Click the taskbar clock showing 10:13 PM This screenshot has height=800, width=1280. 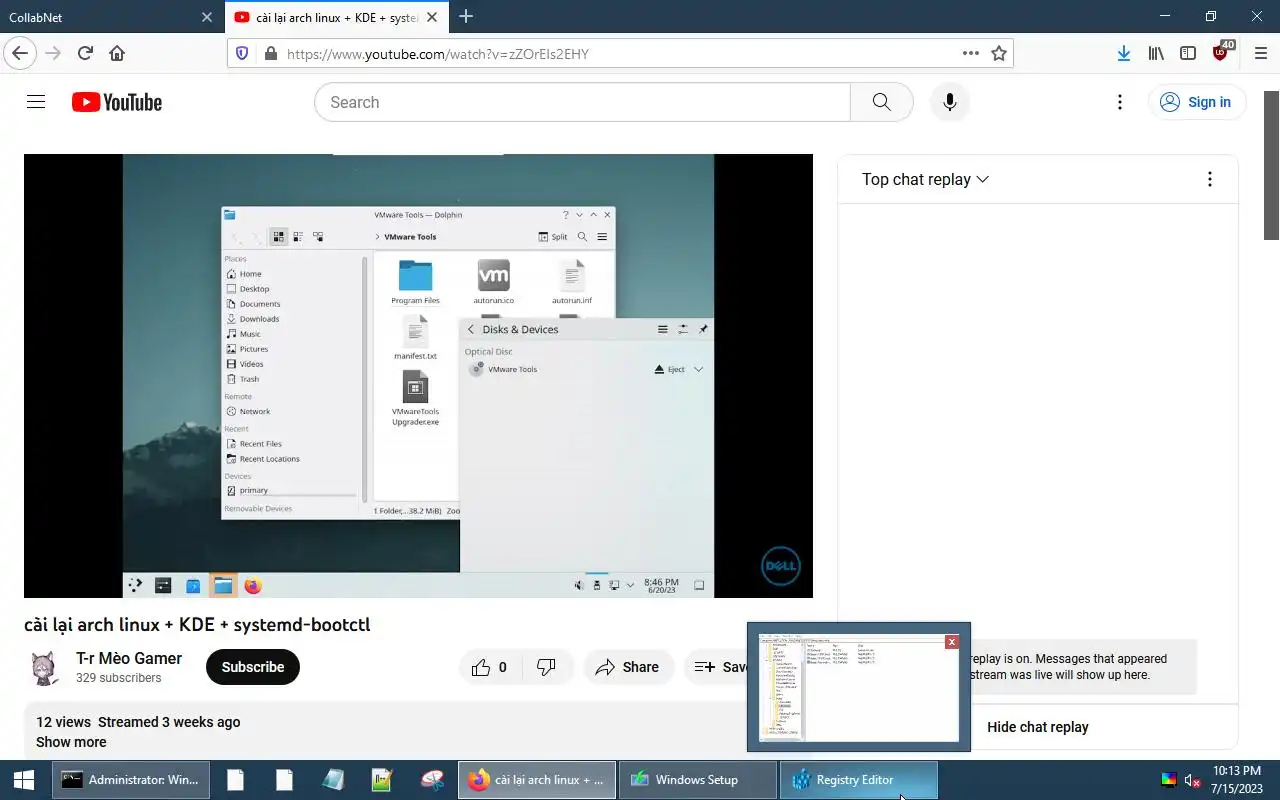click(x=1236, y=780)
